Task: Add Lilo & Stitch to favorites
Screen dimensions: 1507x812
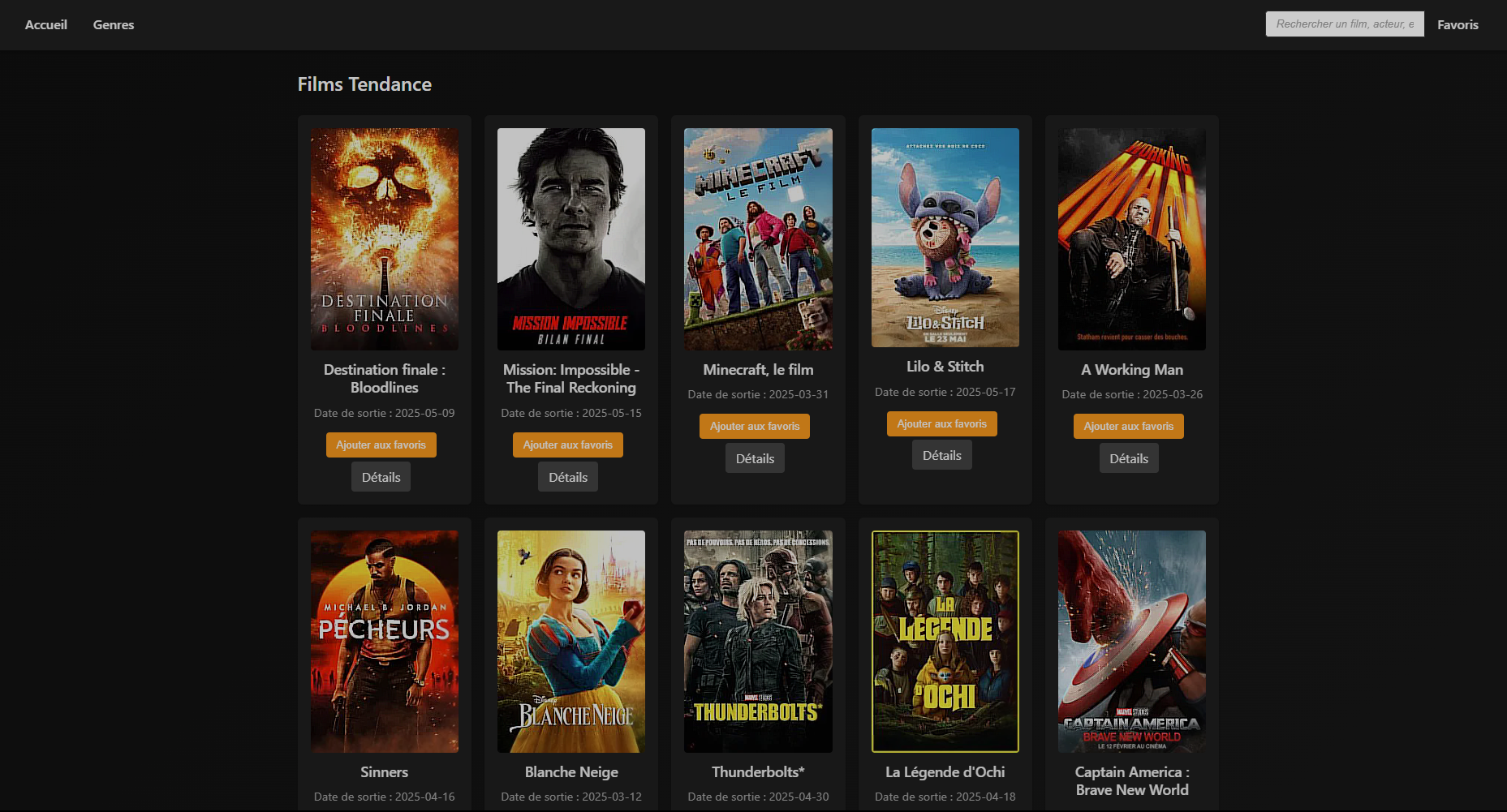Action: coord(941,423)
